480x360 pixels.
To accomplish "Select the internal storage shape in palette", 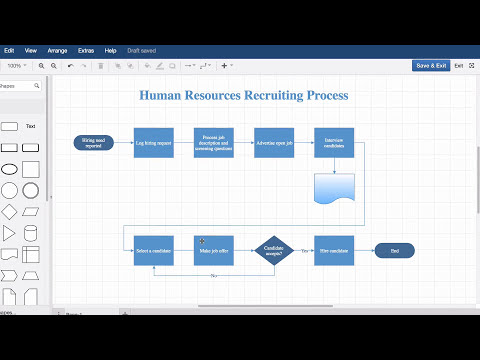I will coord(31,255).
